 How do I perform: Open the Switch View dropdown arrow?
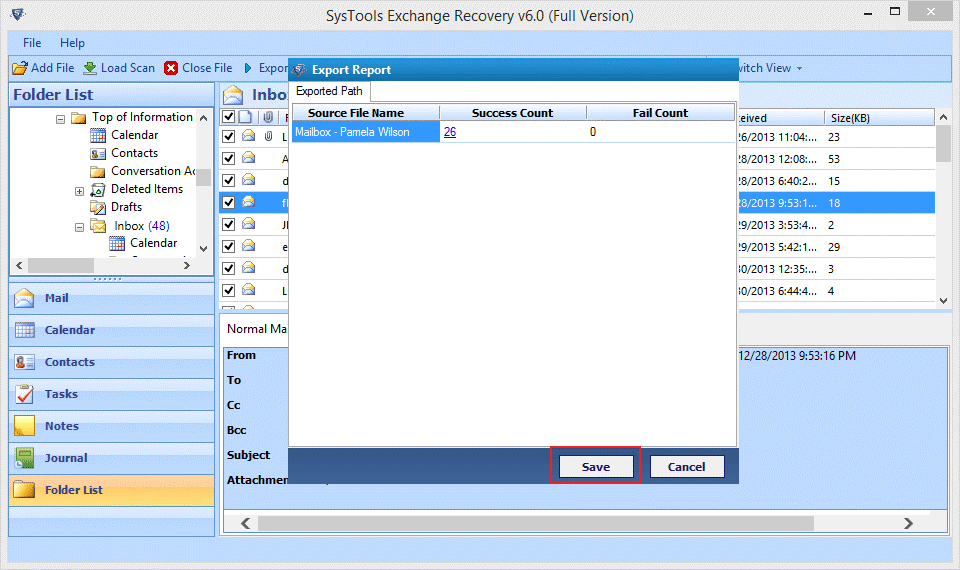click(800, 69)
